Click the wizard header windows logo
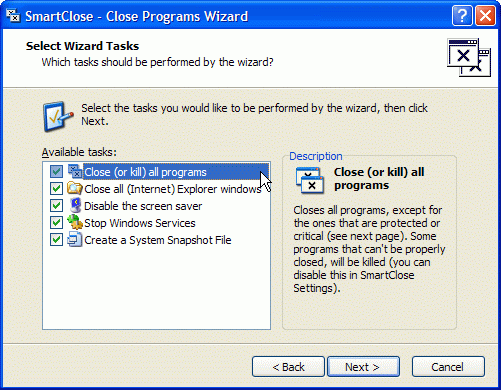Viewport: 501px width, 390px height. (469, 57)
